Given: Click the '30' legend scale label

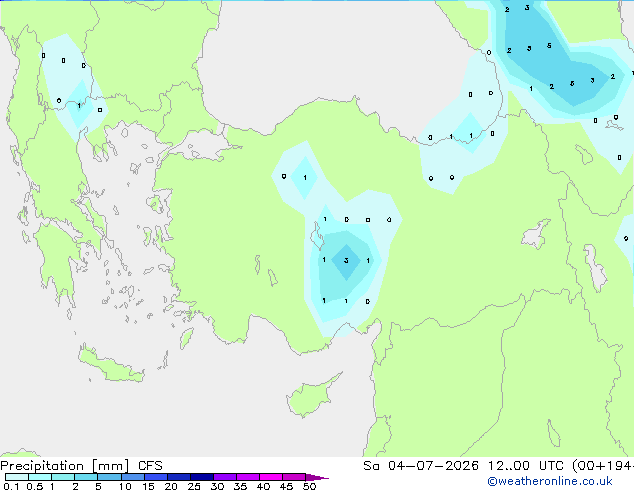Looking at the screenshot, I should [x=217, y=486].
